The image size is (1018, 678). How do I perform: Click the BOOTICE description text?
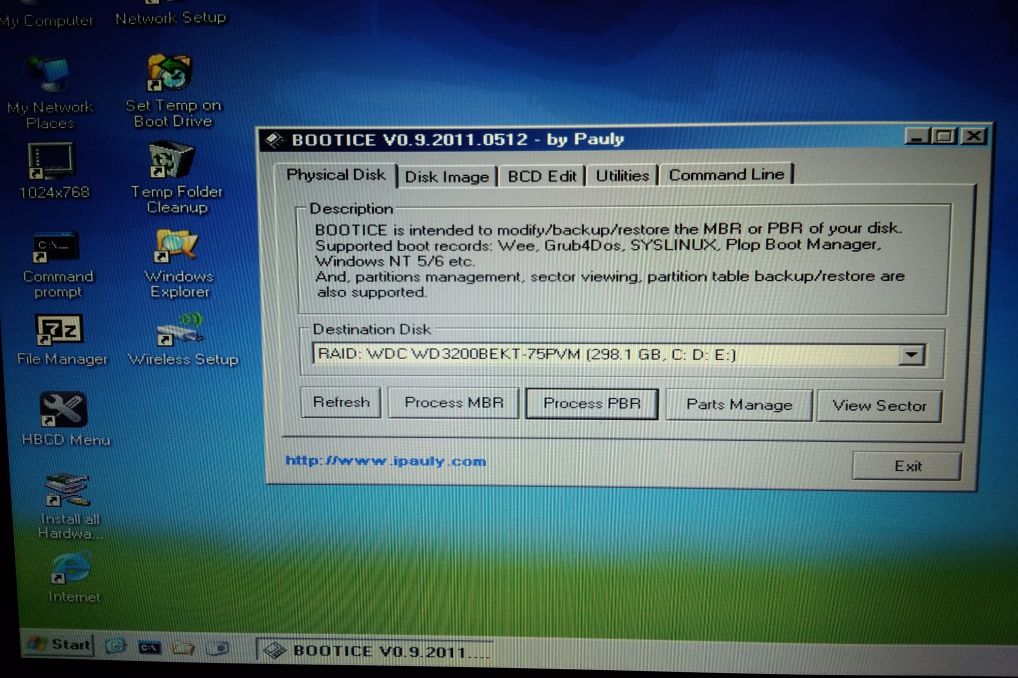(x=609, y=260)
